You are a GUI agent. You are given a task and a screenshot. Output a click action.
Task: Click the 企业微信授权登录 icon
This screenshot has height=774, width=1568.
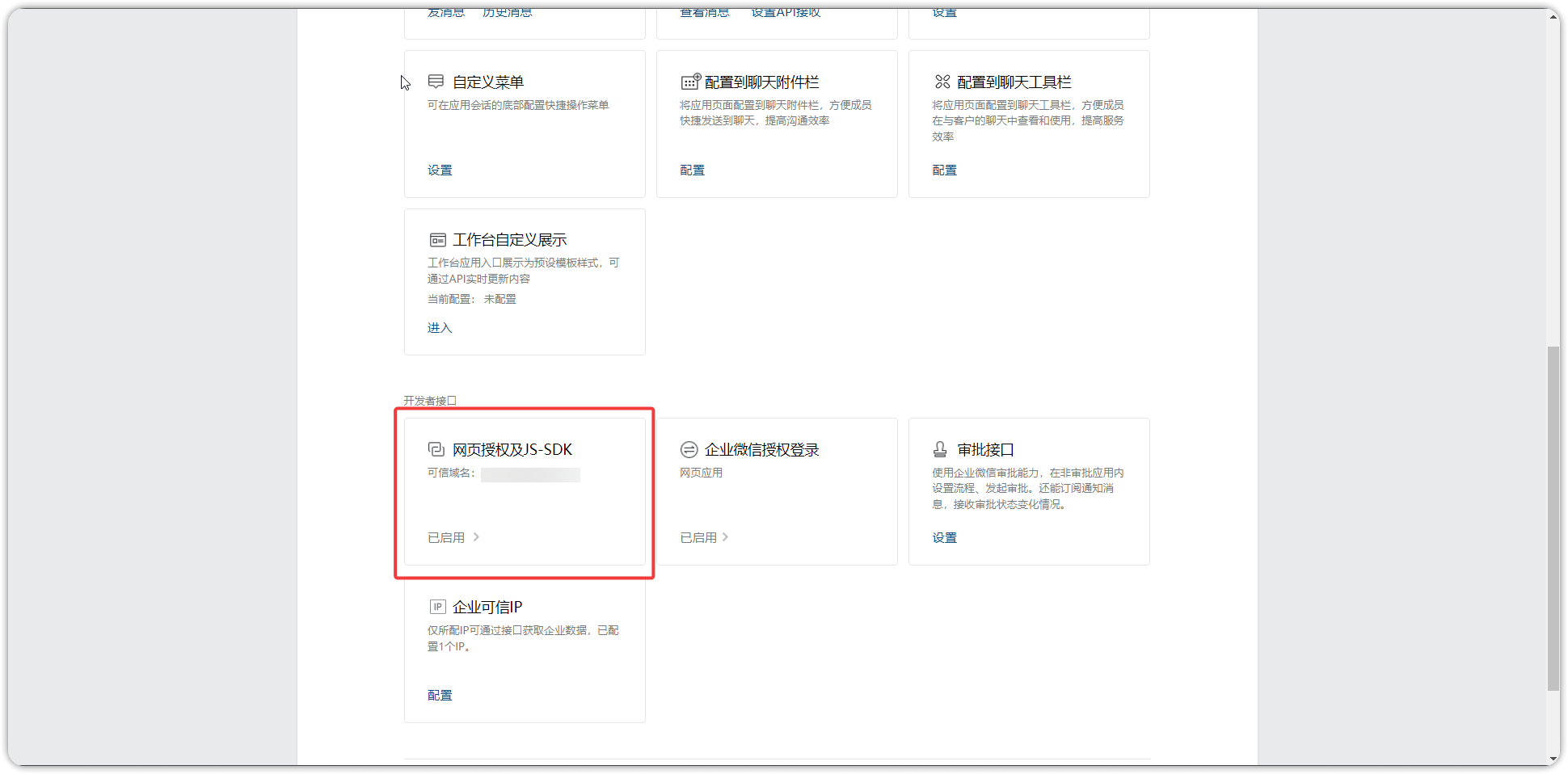[x=689, y=449]
